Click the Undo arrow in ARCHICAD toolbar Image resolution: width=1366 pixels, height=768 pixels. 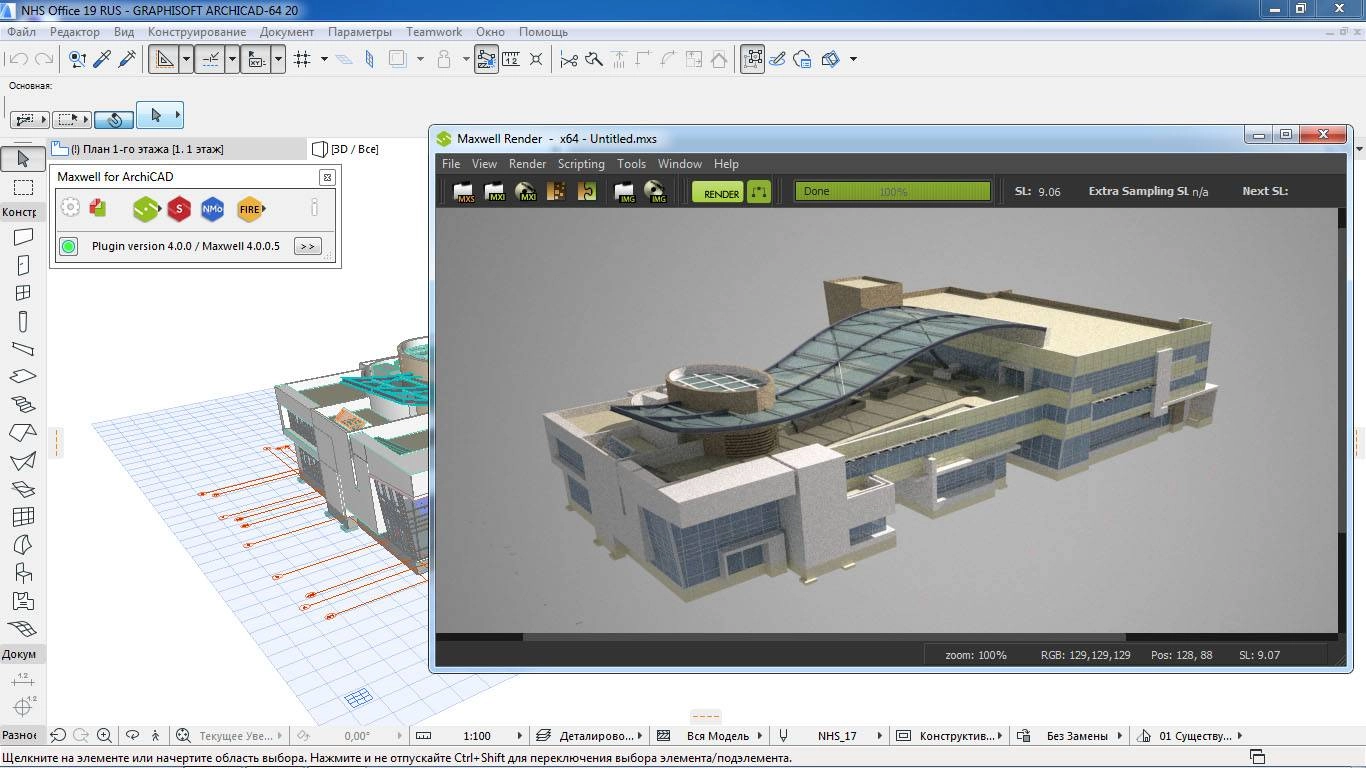point(18,59)
